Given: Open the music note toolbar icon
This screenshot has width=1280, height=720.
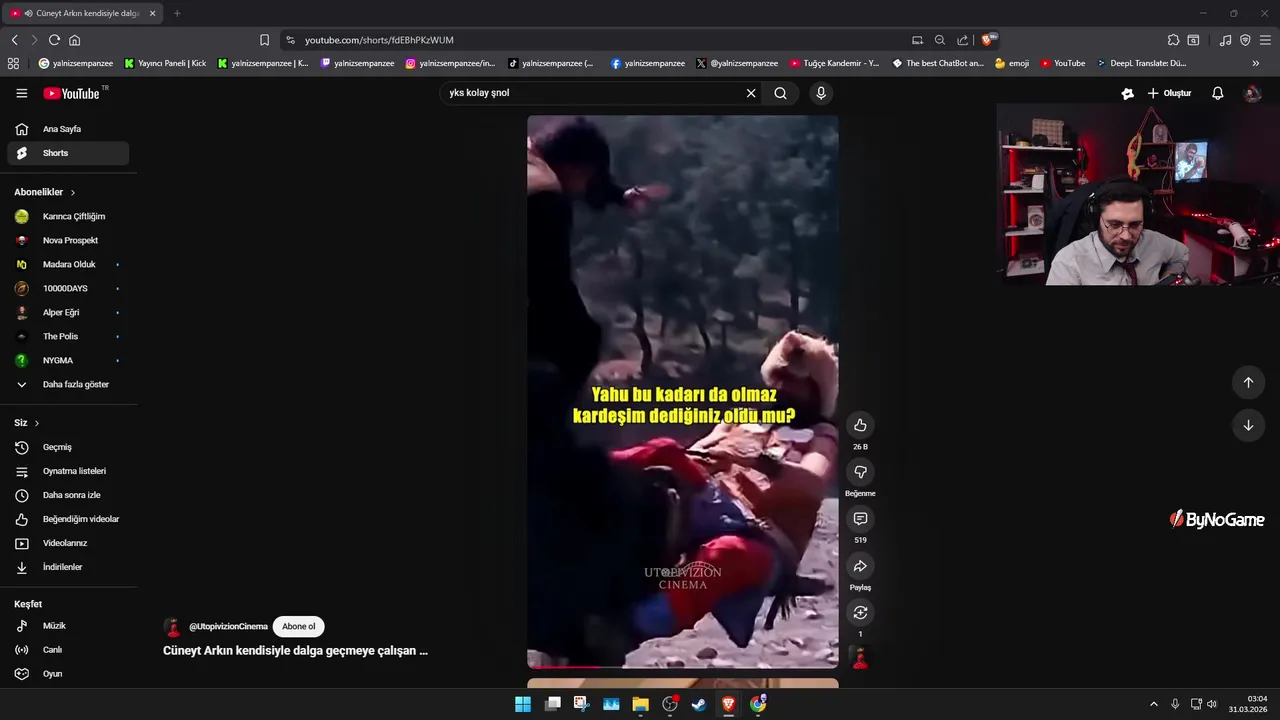Looking at the screenshot, I should pyautogui.click(x=1225, y=40).
